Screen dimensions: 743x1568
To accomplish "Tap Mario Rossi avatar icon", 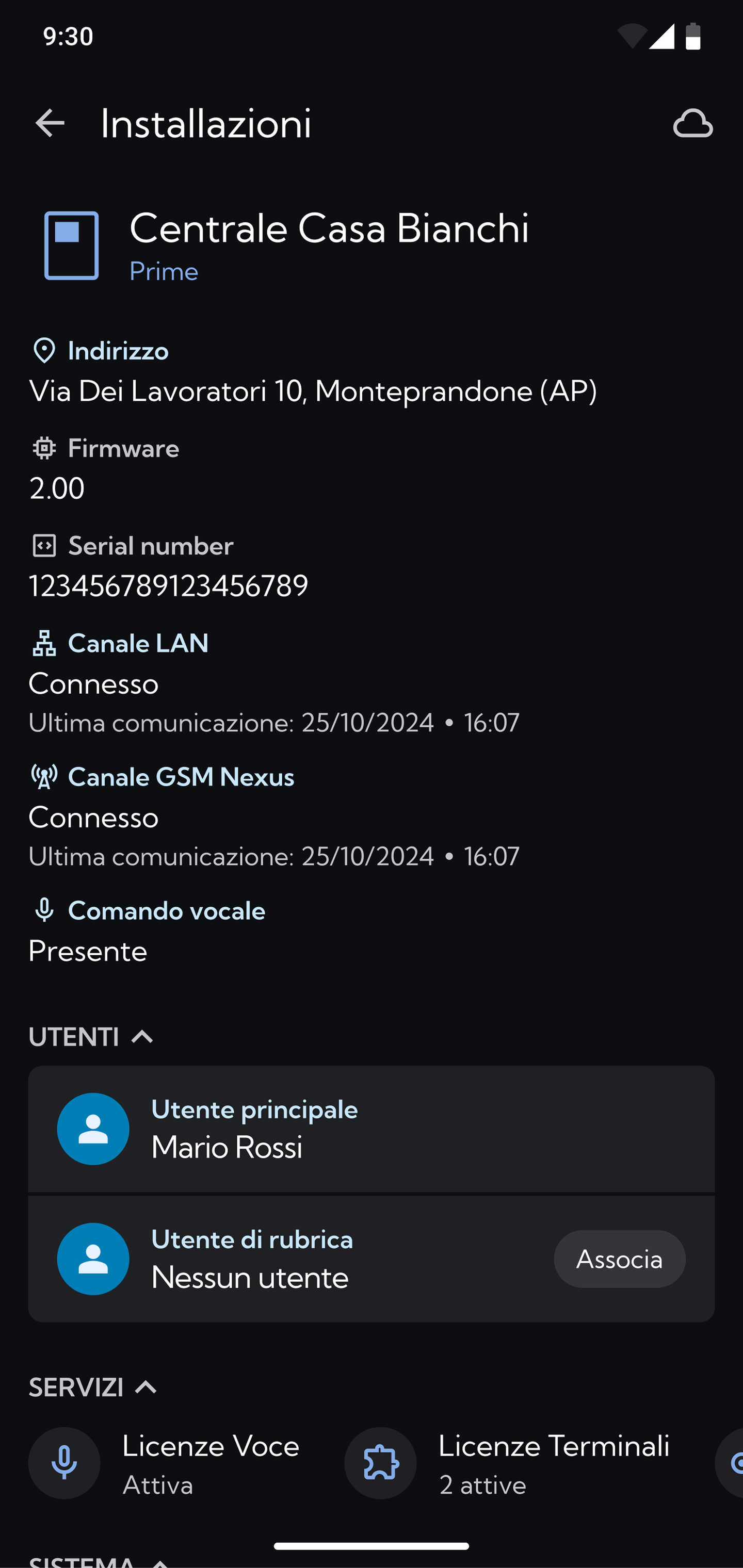I will click(93, 1129).
